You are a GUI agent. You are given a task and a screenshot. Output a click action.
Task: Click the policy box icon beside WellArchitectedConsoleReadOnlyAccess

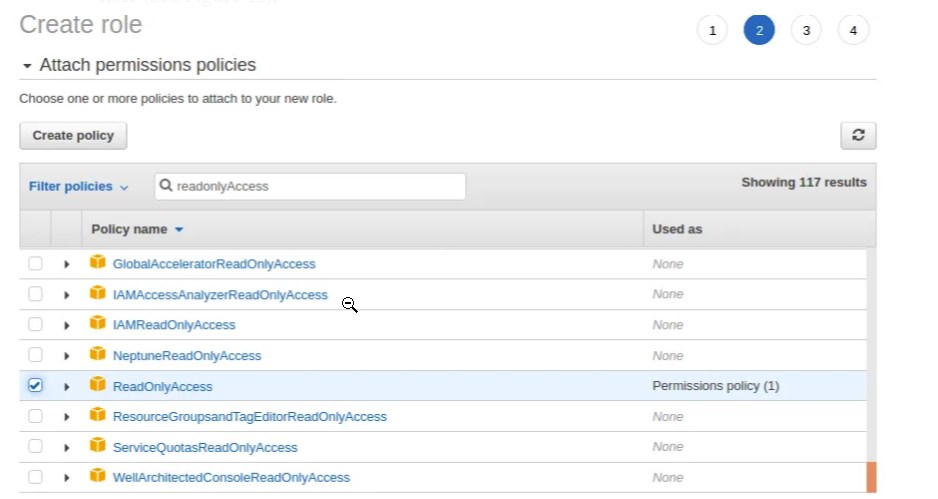[x=97, y=476]
